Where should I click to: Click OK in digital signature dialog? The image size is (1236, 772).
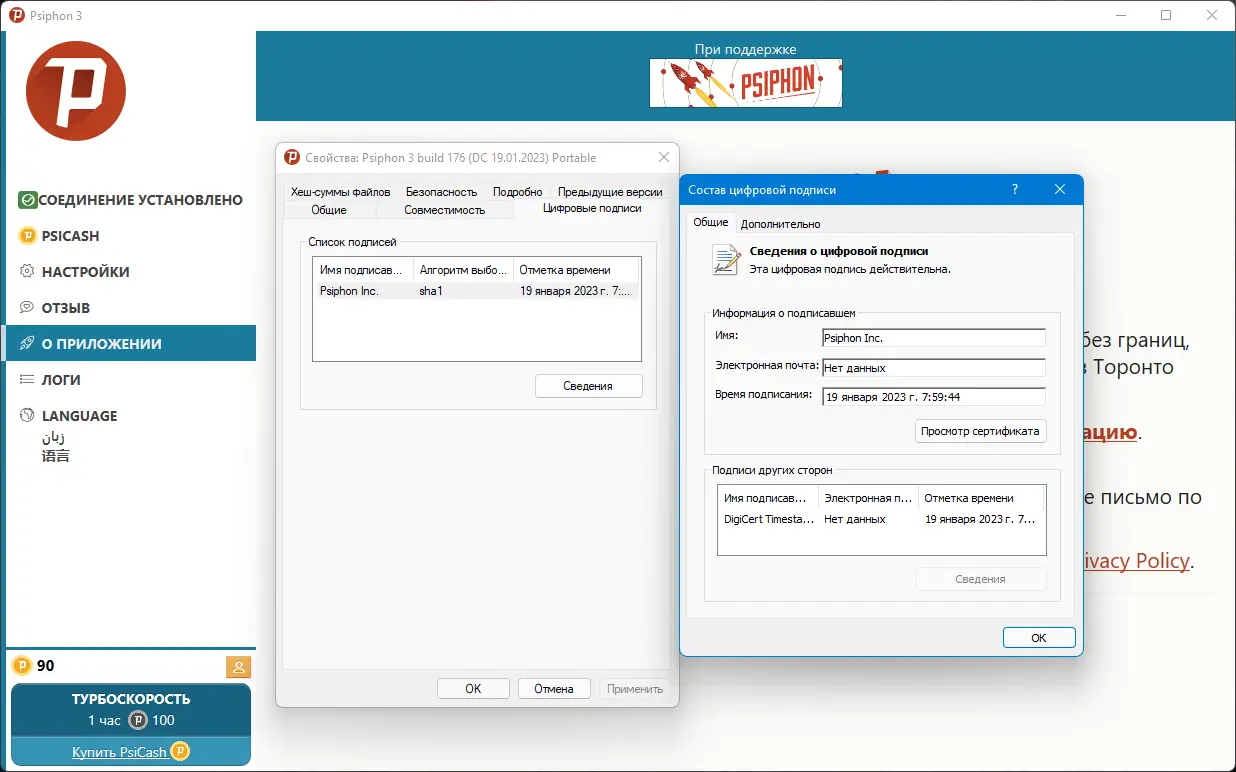1039,638
